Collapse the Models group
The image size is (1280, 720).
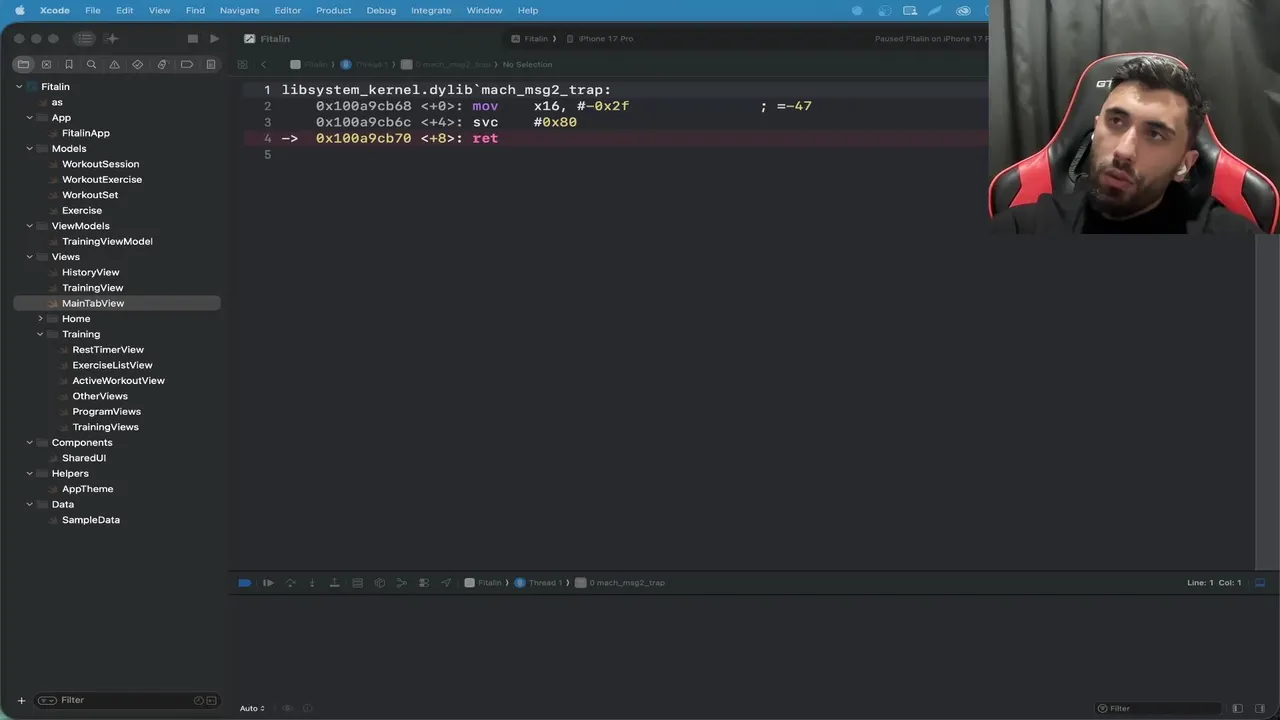pyautogui.click(x=29, y=149)
